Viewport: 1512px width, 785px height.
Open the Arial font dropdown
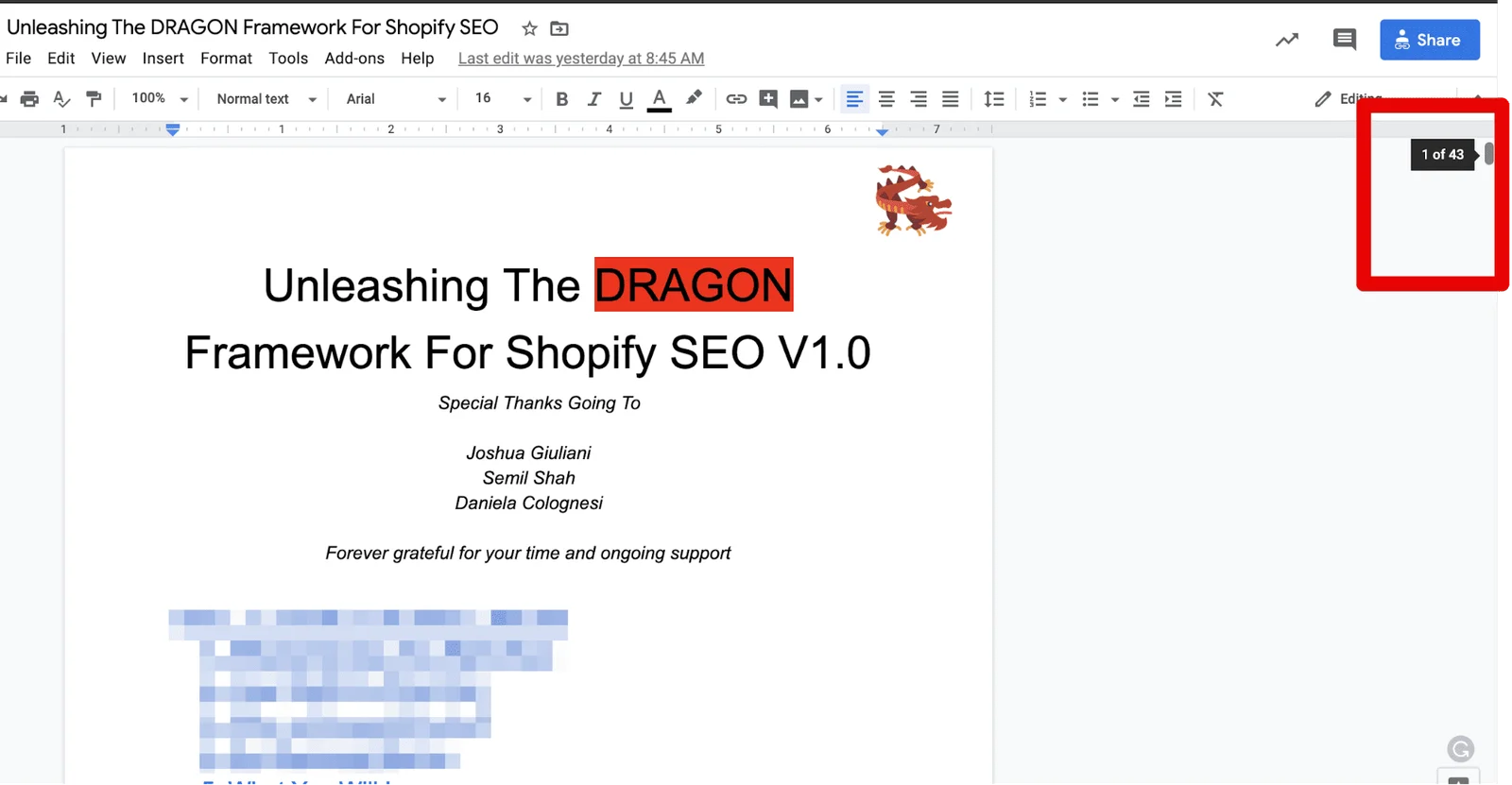396,98
